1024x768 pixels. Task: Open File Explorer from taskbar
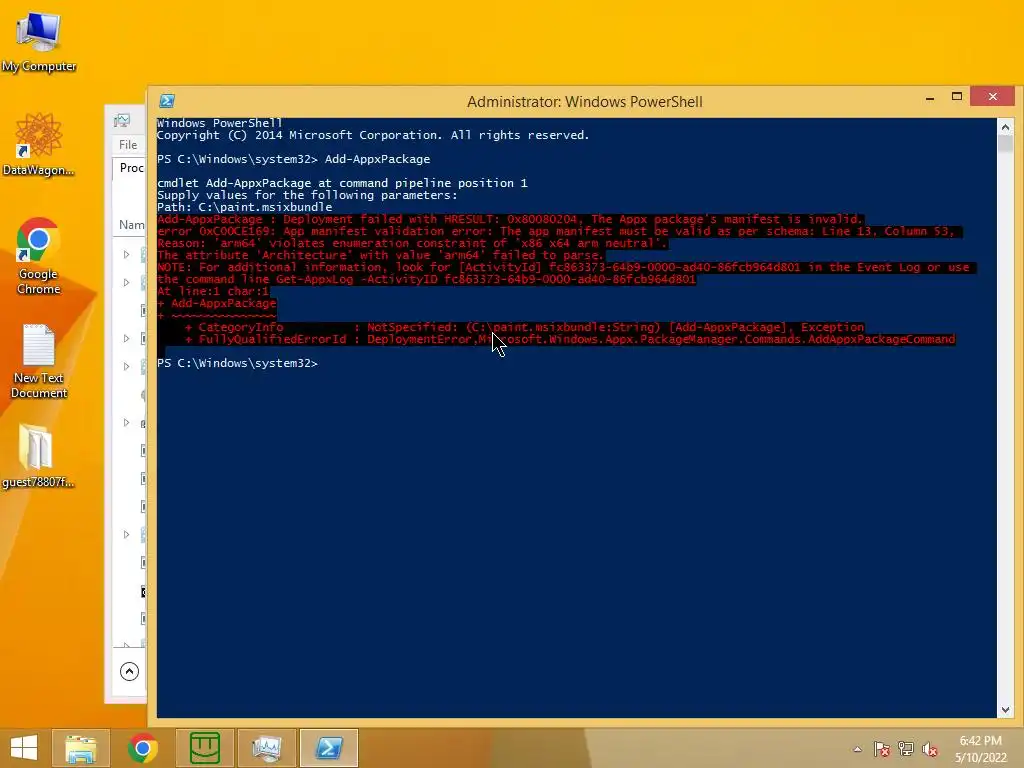[x=81, y=748]
